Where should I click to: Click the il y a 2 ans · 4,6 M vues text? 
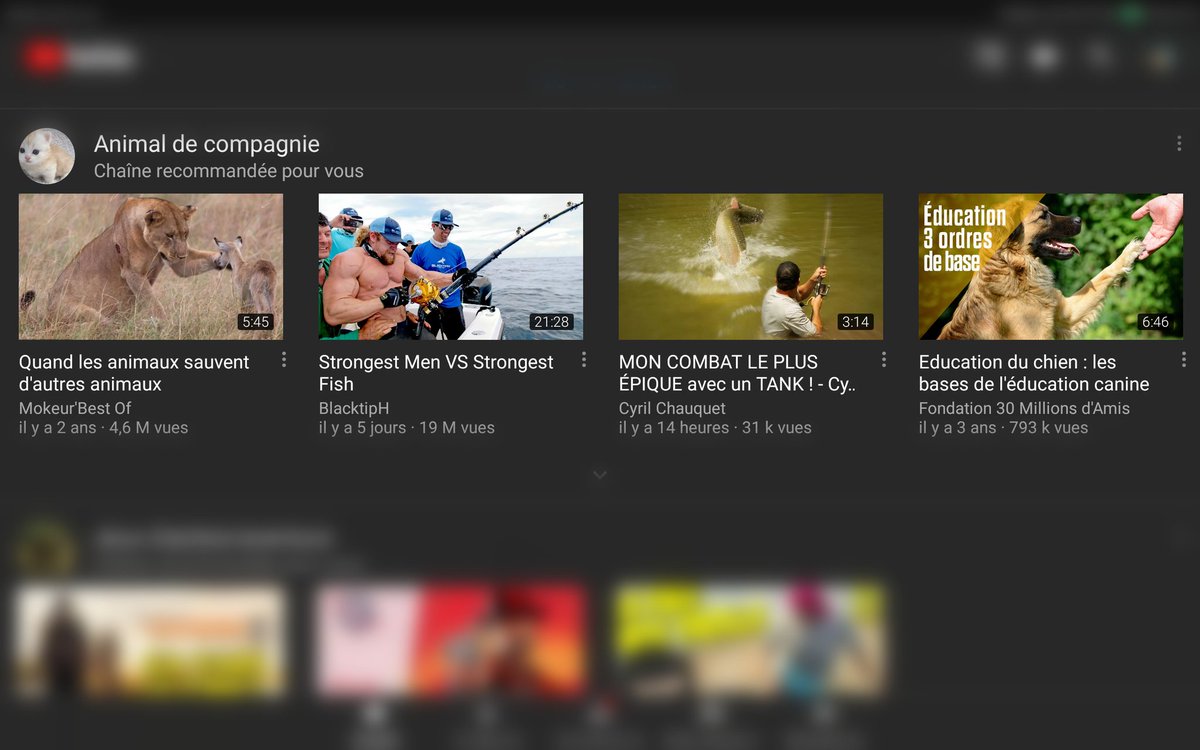tap(104, 427)
